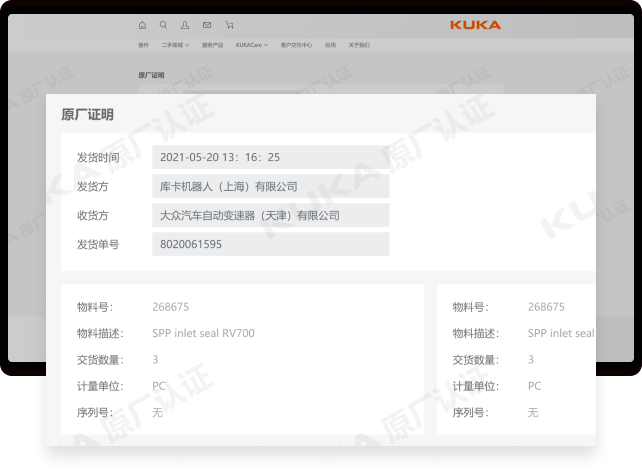
Task: Click the SPP inlet seal RV700 description
Action: (203, 333)
